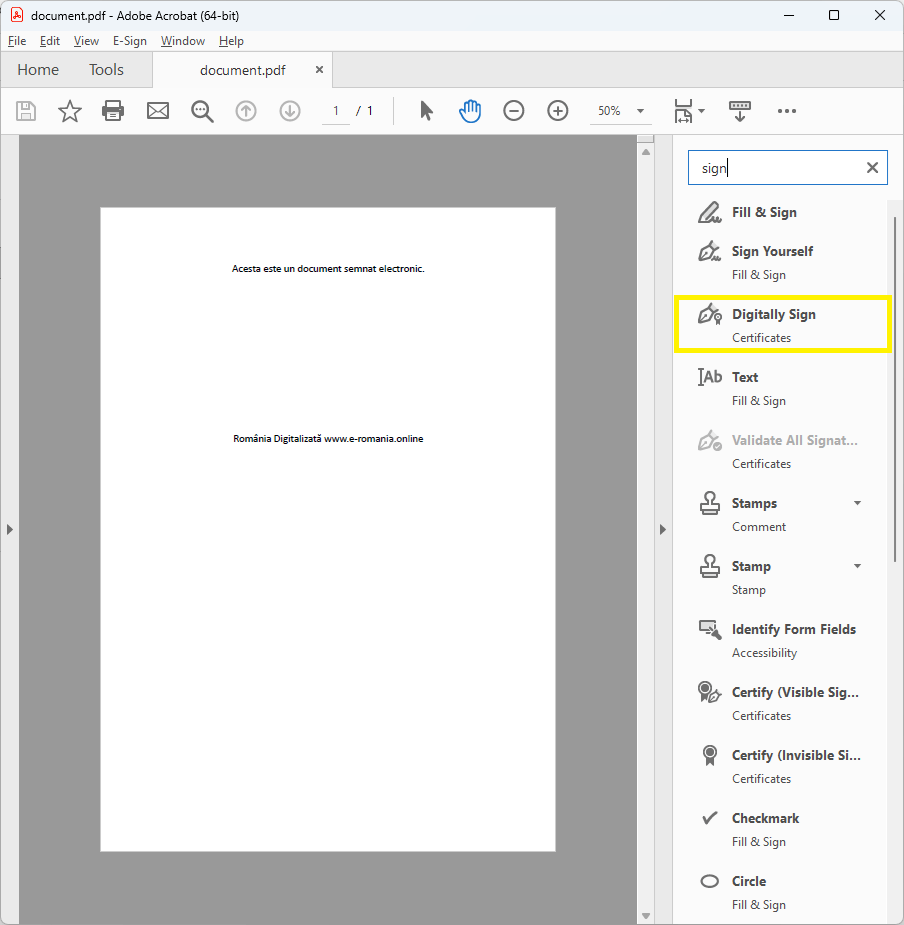Choose Digitally Sign from the results

[x=773, y=315]
